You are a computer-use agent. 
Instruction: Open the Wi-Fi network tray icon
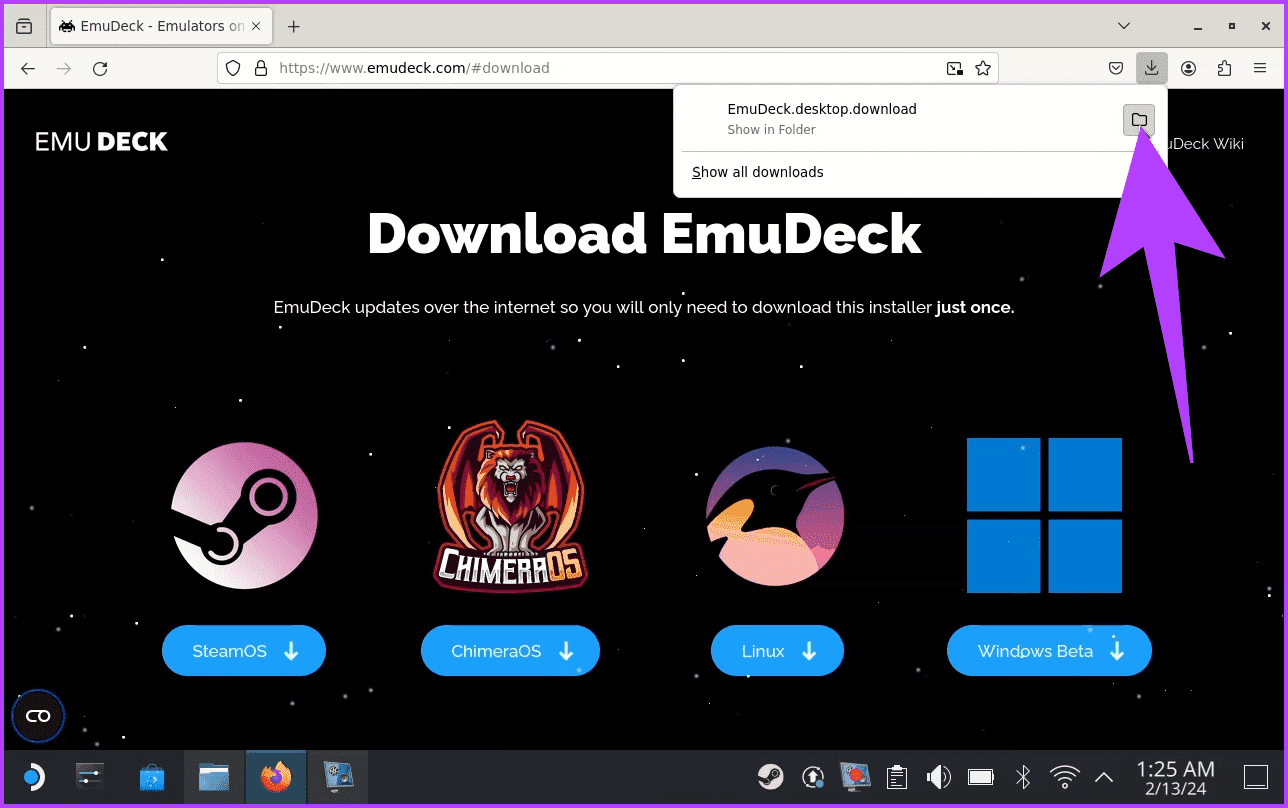(x=1065, y=777)
